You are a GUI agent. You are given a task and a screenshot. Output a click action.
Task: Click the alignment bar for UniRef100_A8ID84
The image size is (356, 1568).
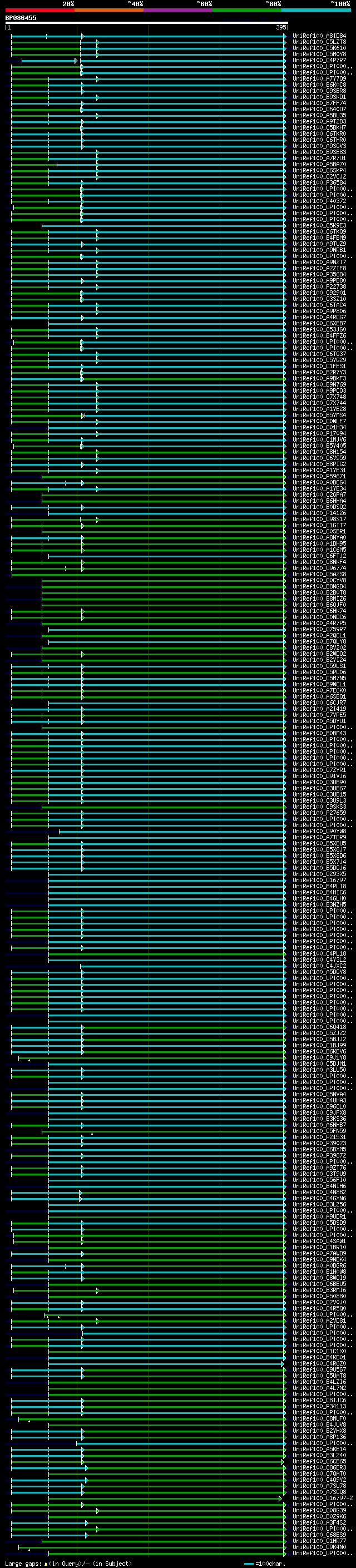(x=149, y=36)
